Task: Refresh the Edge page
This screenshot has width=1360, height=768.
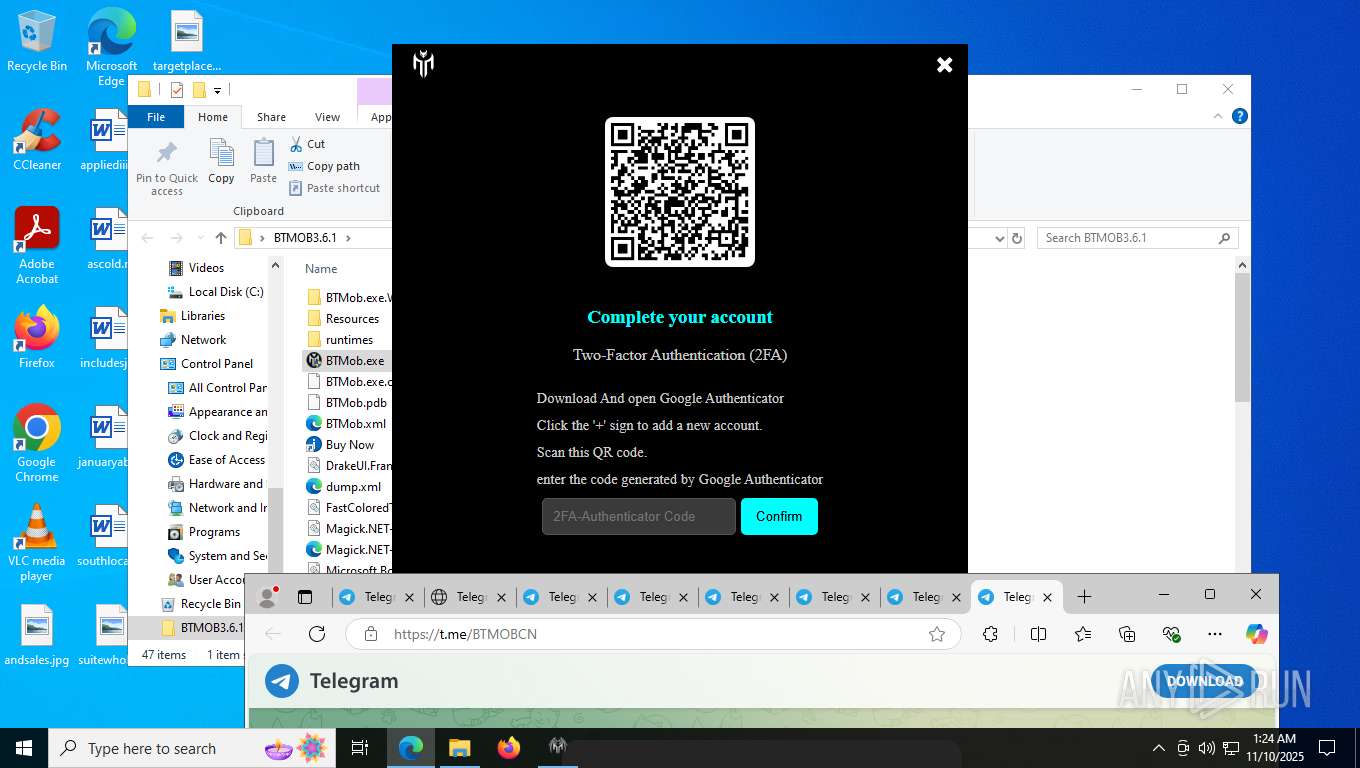Action: click(x=317, y=634)
